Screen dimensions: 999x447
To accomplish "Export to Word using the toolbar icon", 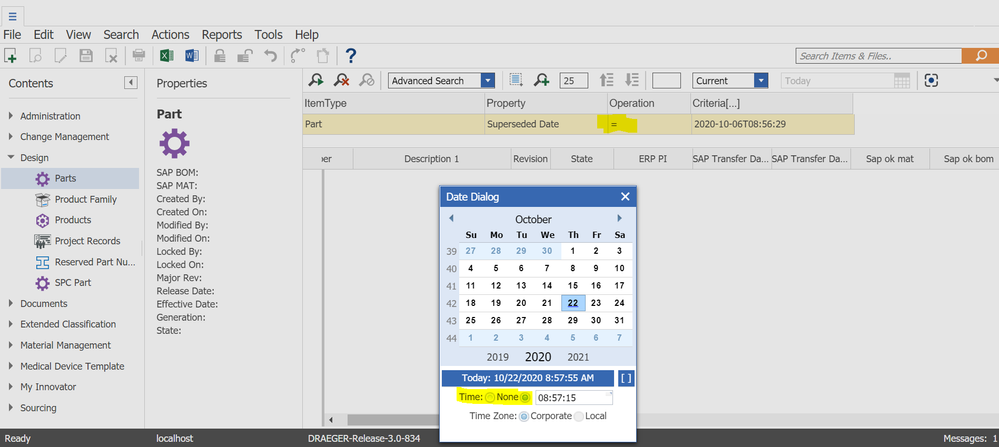I will click(191, 56).
